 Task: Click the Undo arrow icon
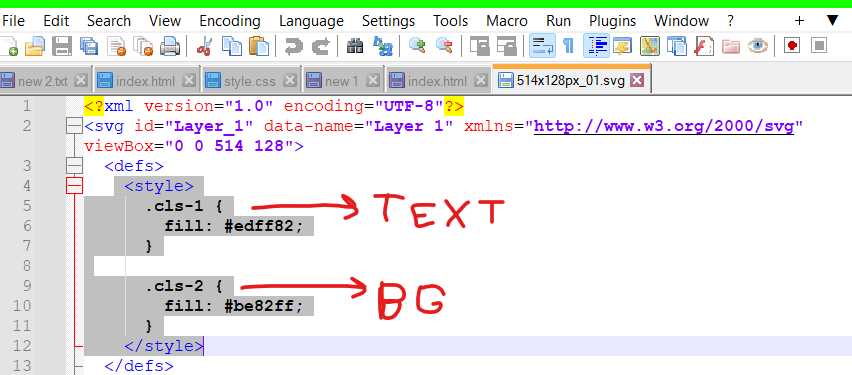click(294, 46)
